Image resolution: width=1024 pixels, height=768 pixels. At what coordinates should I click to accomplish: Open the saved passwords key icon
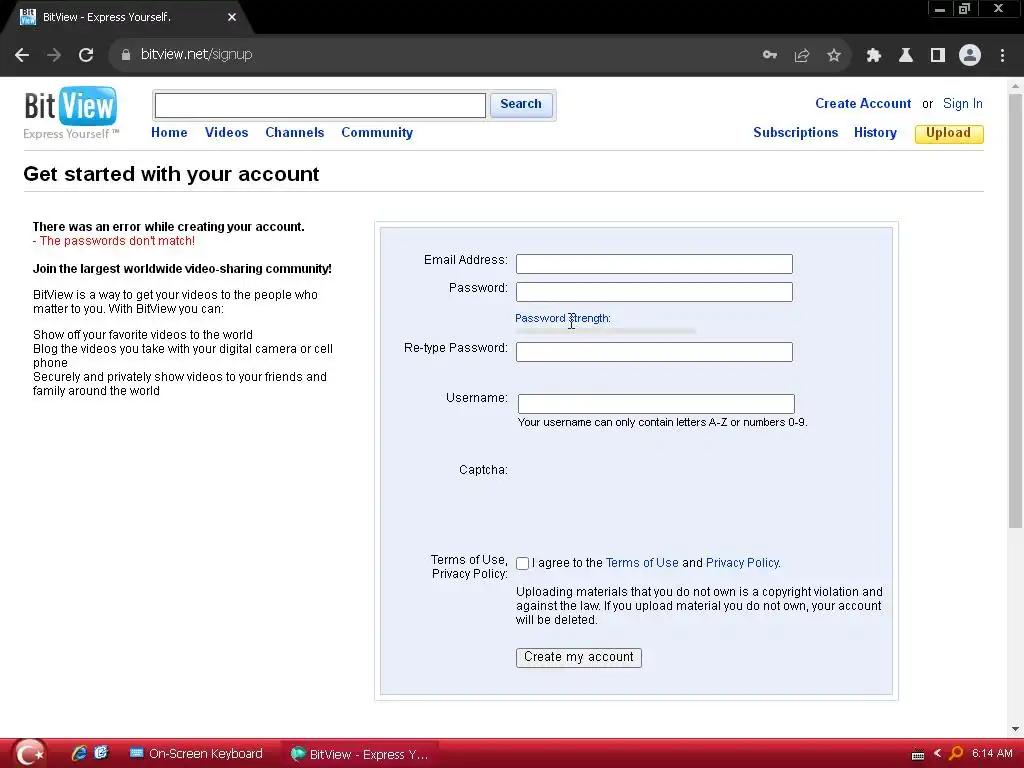pos(770,55)
